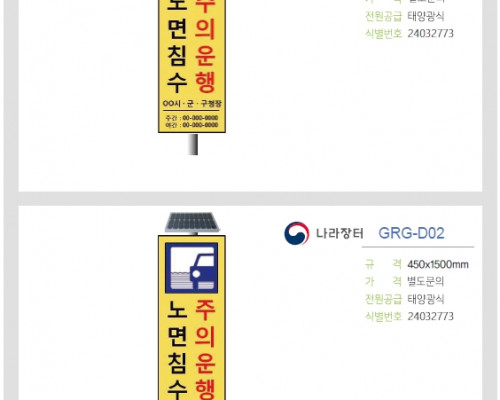Click the upper 식별번호 24032773 number
The width and height of the screenshot is (500, 400).
coord(430,33)
